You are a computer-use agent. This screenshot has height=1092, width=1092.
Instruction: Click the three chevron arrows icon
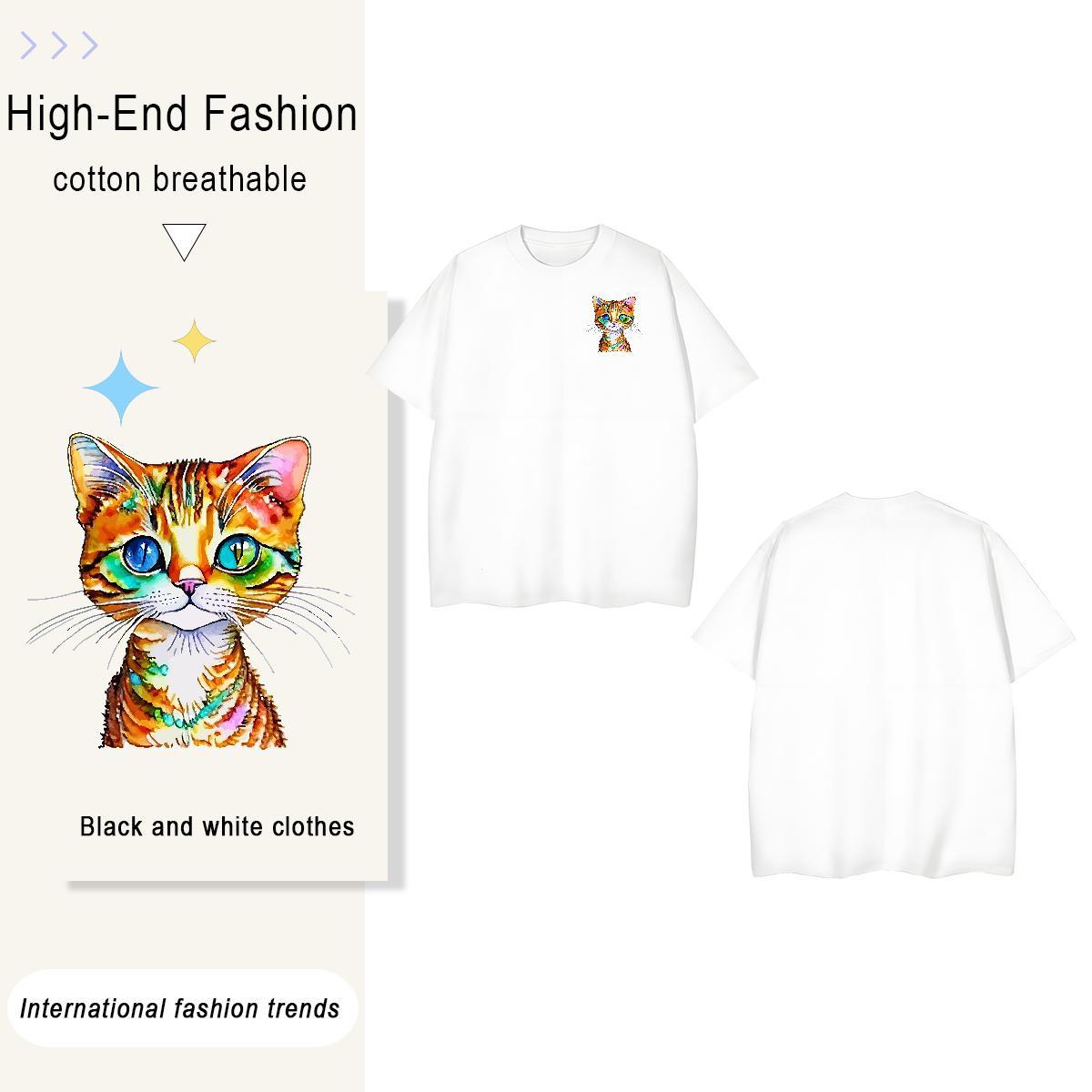(59, 45)
